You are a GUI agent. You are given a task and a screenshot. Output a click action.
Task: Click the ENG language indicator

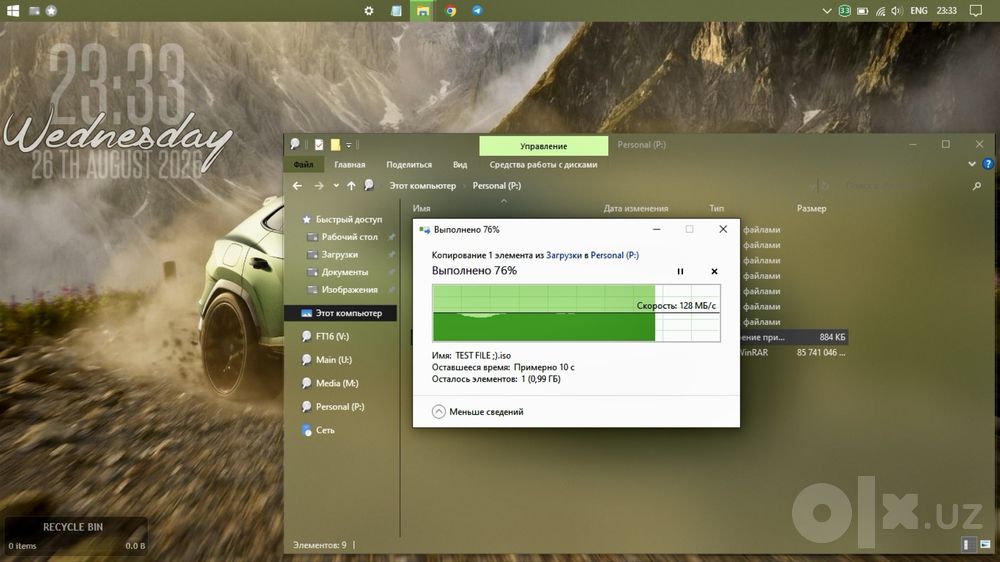[918, 11]
